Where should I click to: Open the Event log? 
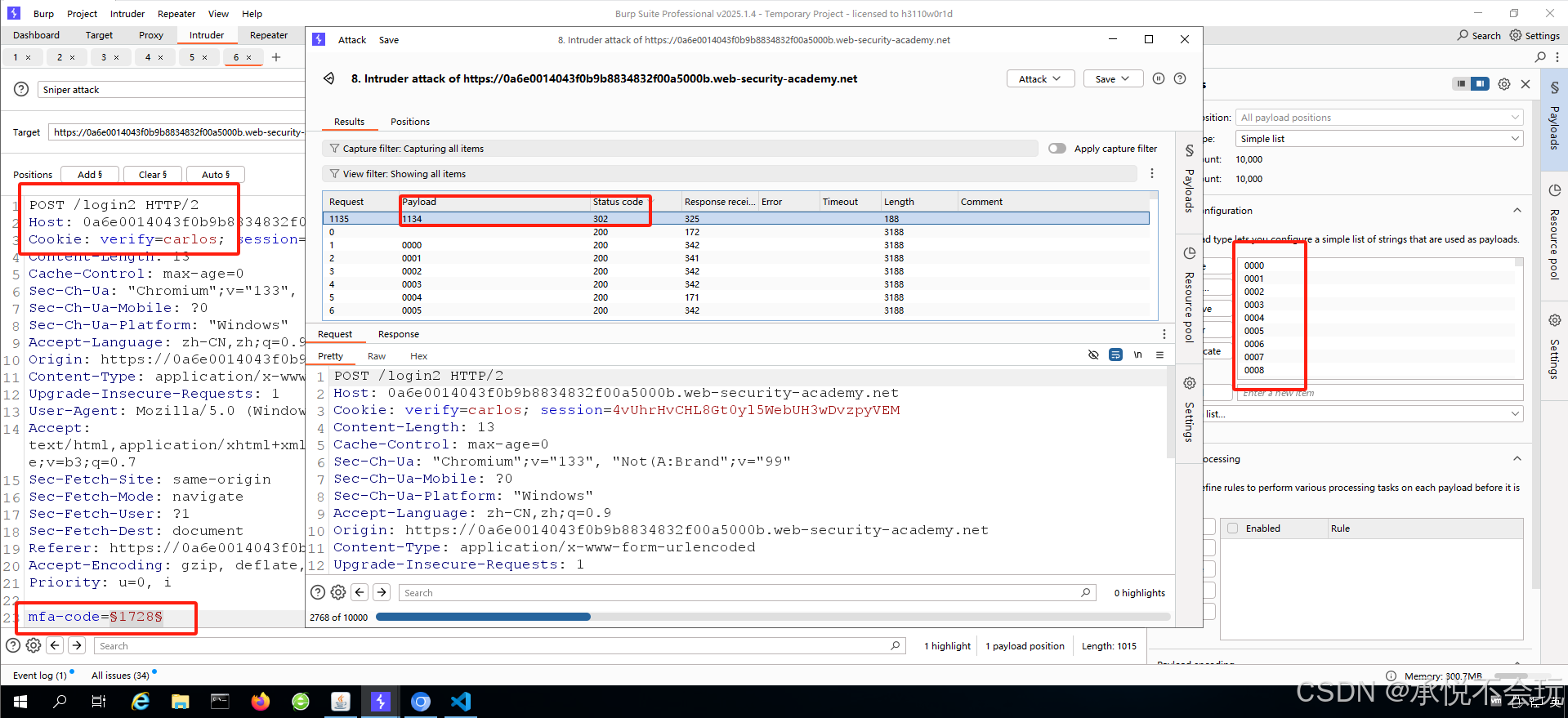pyautogui.click(x=40, y=676)
